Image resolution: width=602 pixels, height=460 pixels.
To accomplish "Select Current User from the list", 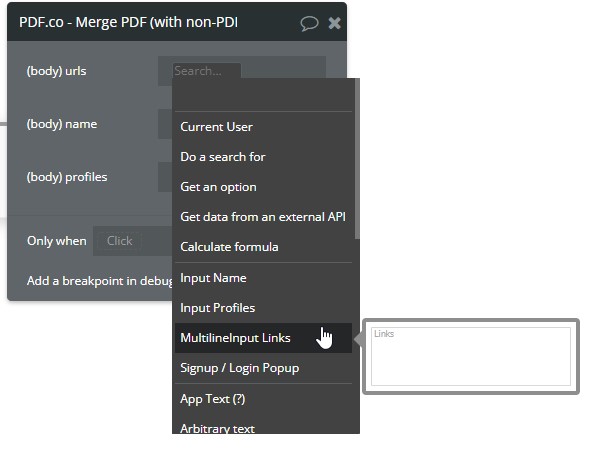I will [263, 127].
